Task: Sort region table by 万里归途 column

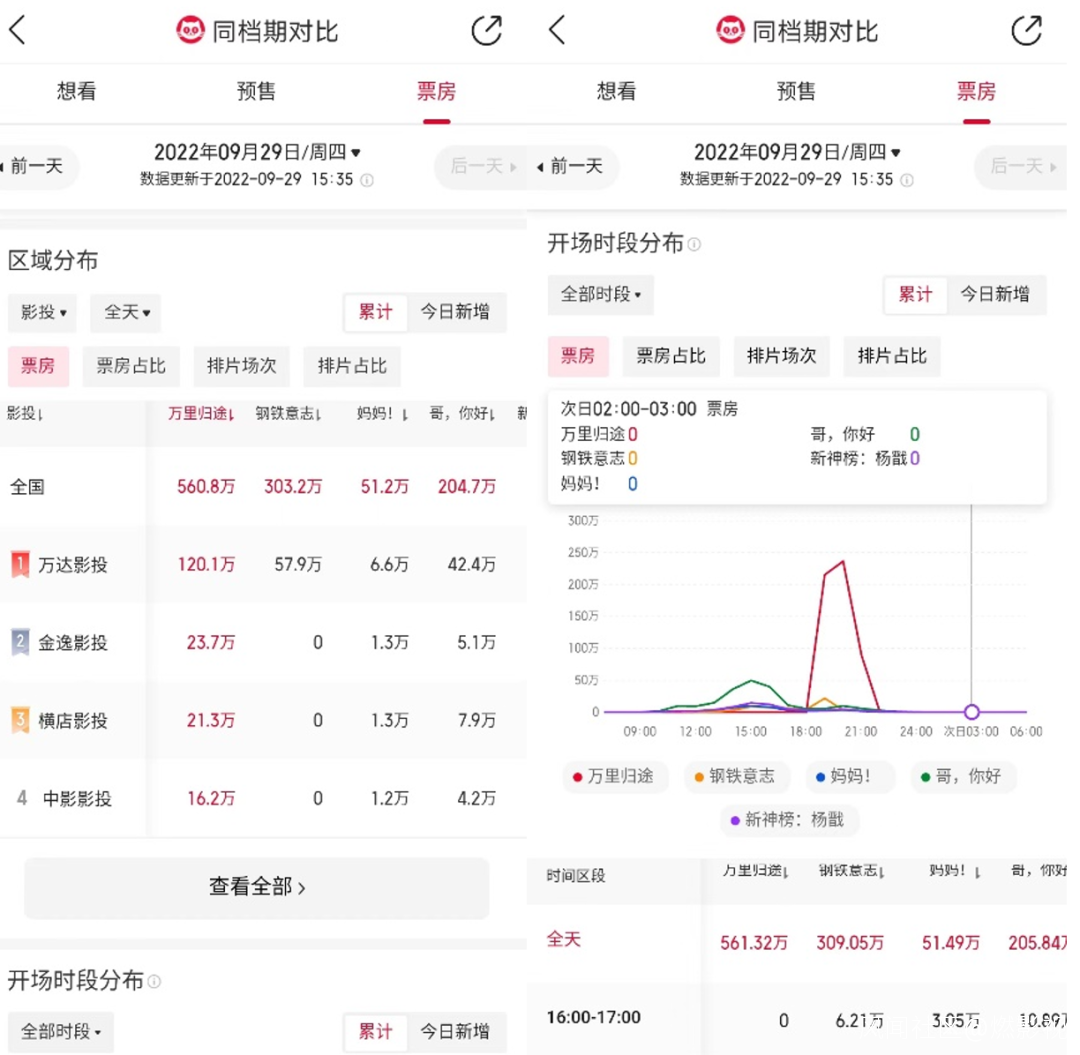Action: pos(201,413)
